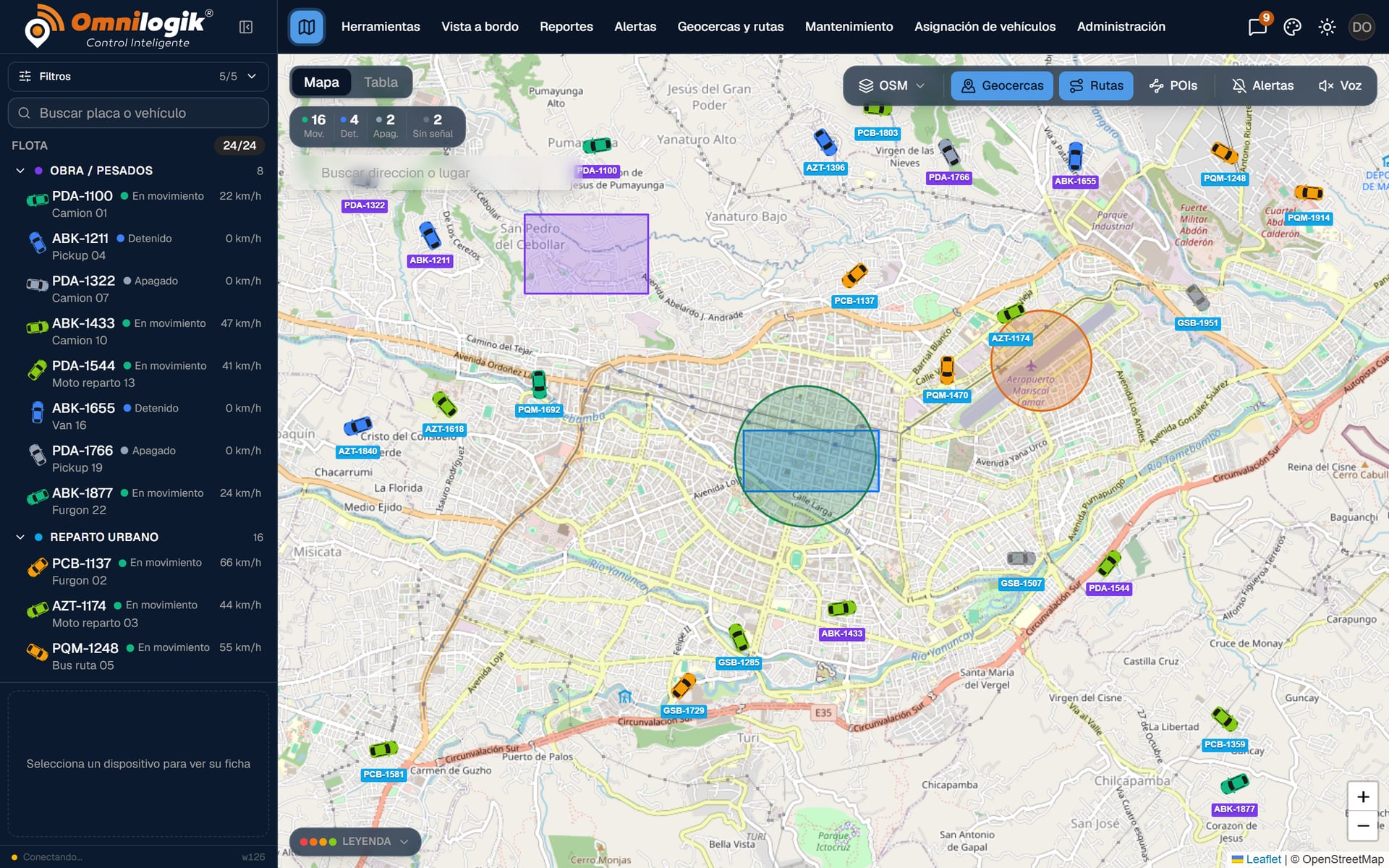
Task: Toggle Rutas layer off
Action: 1096,85
